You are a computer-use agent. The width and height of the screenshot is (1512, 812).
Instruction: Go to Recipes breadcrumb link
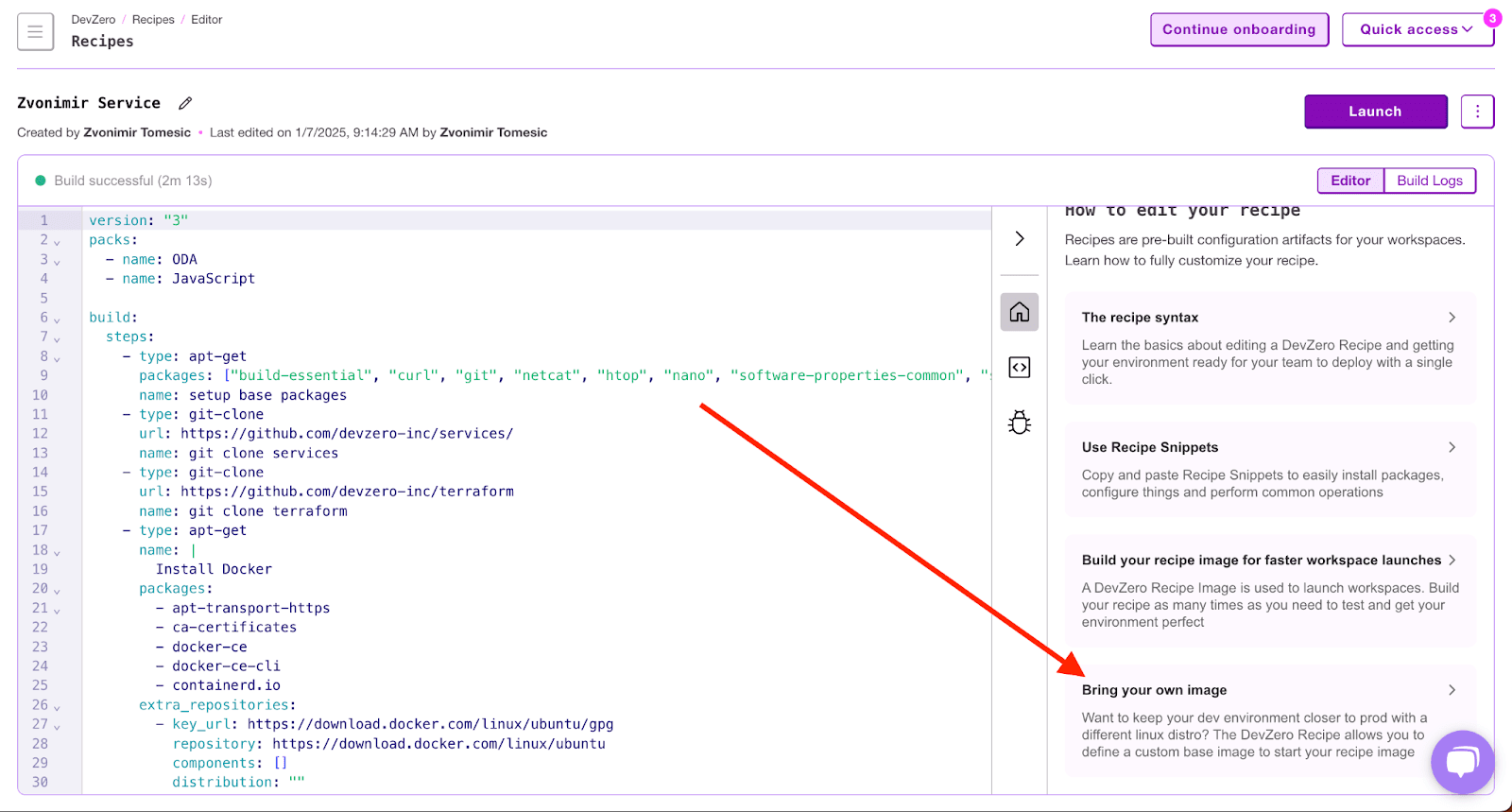tap(153, 19)
